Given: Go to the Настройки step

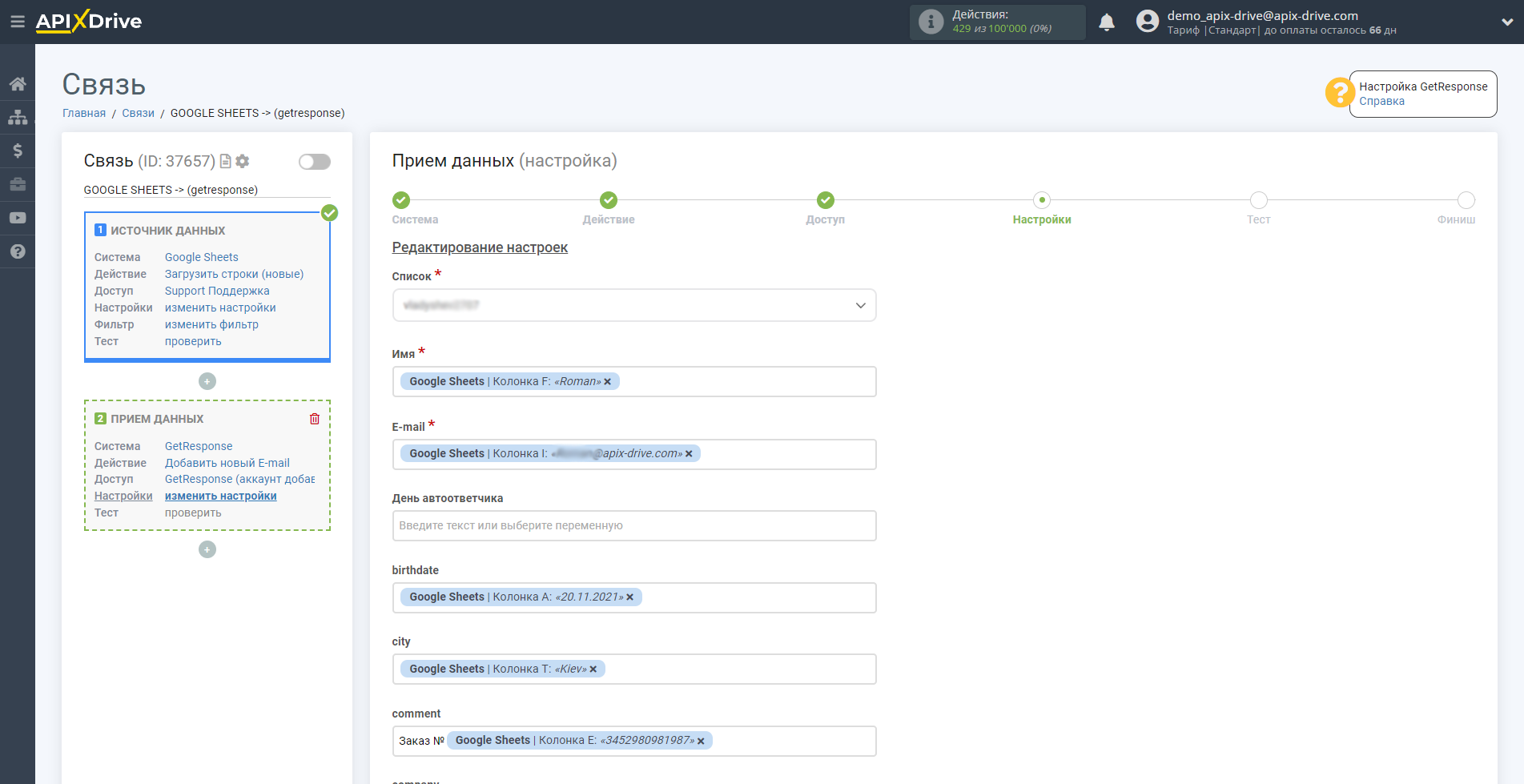Looking at the screenshot, I should [1042, 200].
